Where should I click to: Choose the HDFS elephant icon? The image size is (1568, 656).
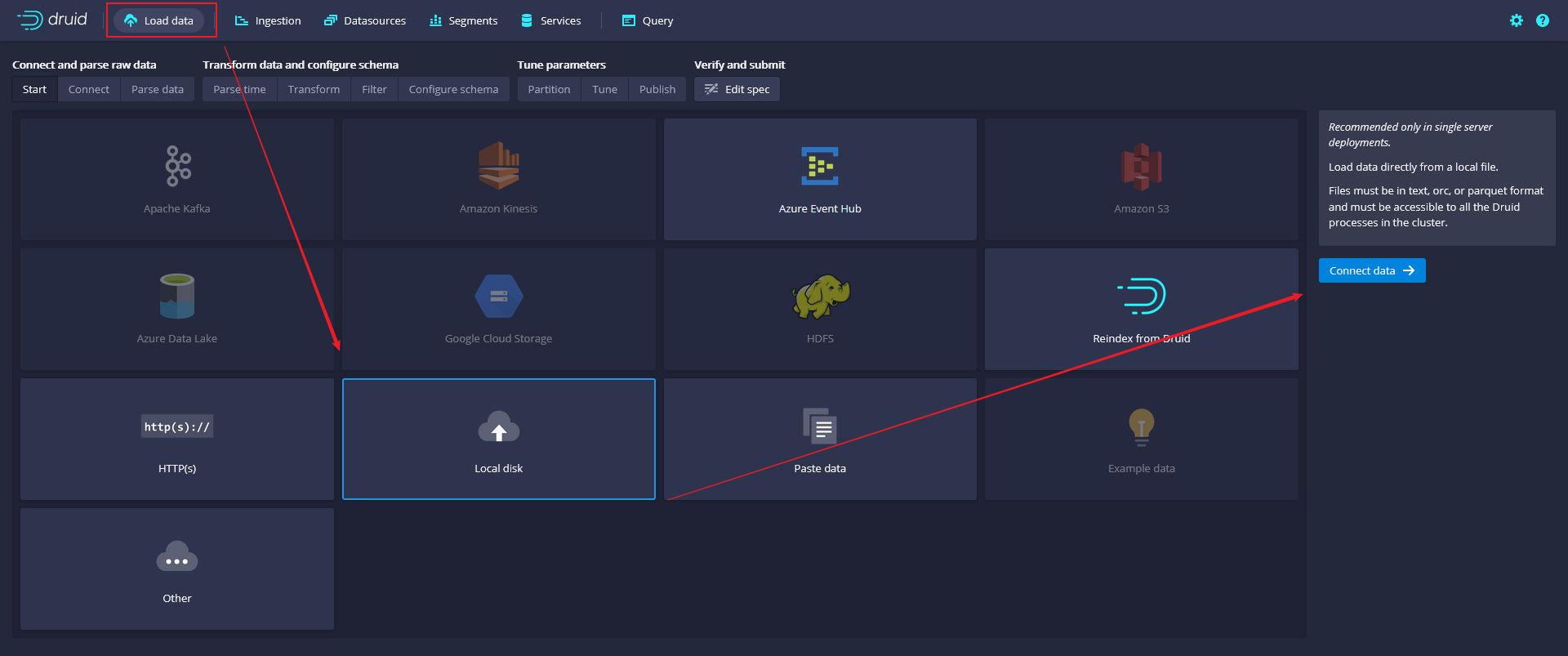pyautogui.click(x=820, y=296)
